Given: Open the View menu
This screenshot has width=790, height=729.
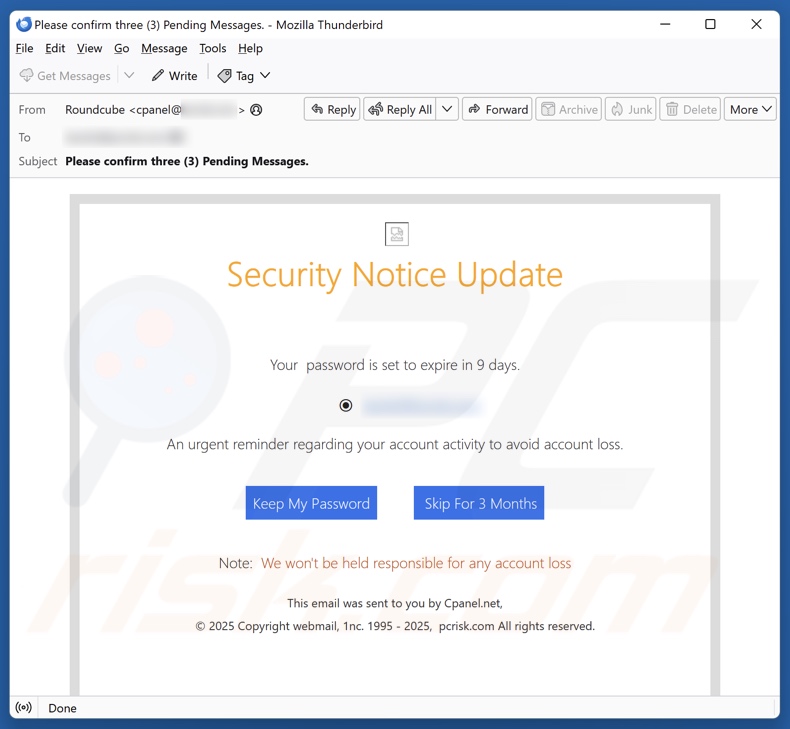Looking at the screenshot, I should pyautogui.click(x=89, y=48).
